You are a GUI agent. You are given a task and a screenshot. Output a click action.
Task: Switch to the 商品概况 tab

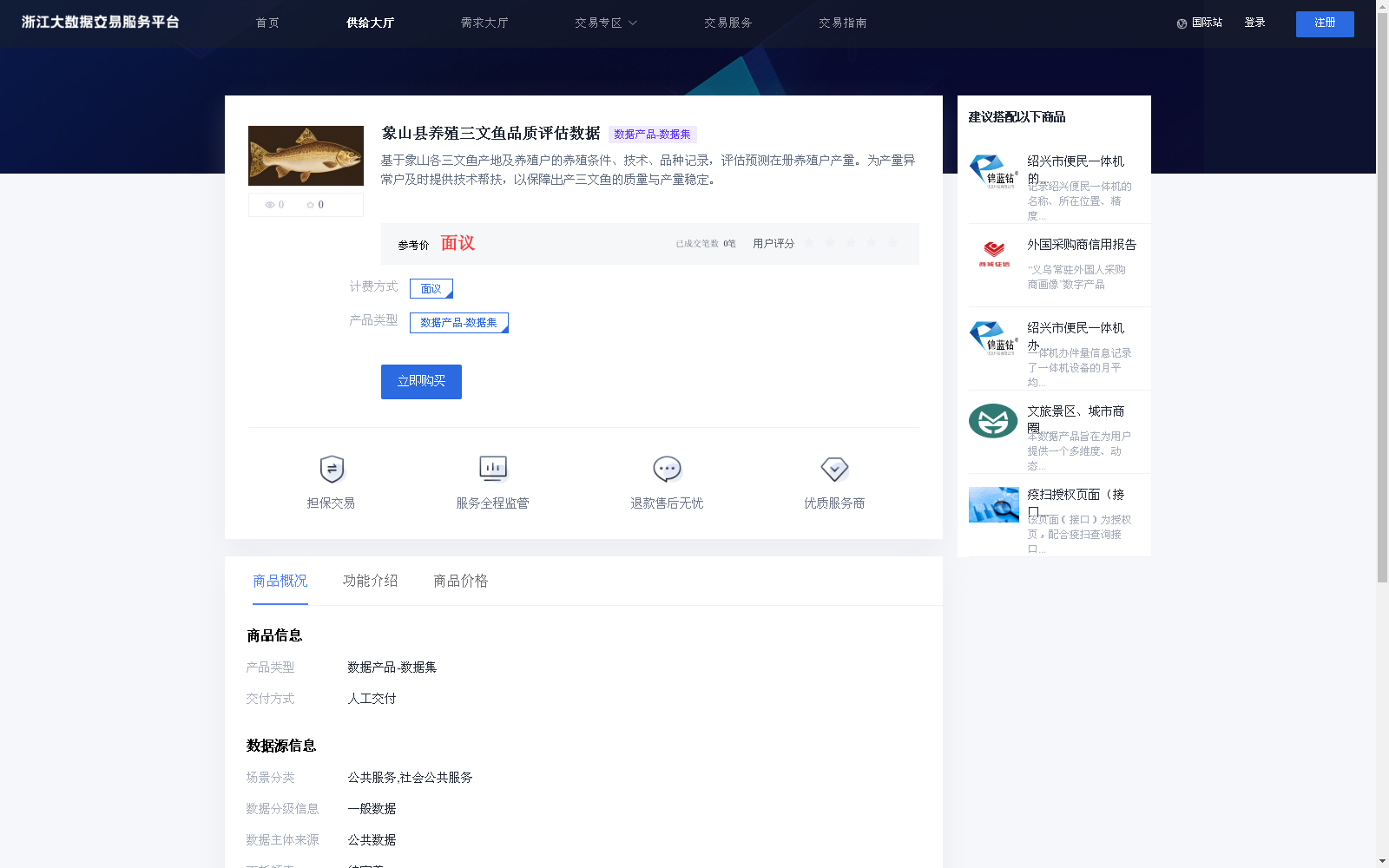(280, 581)
